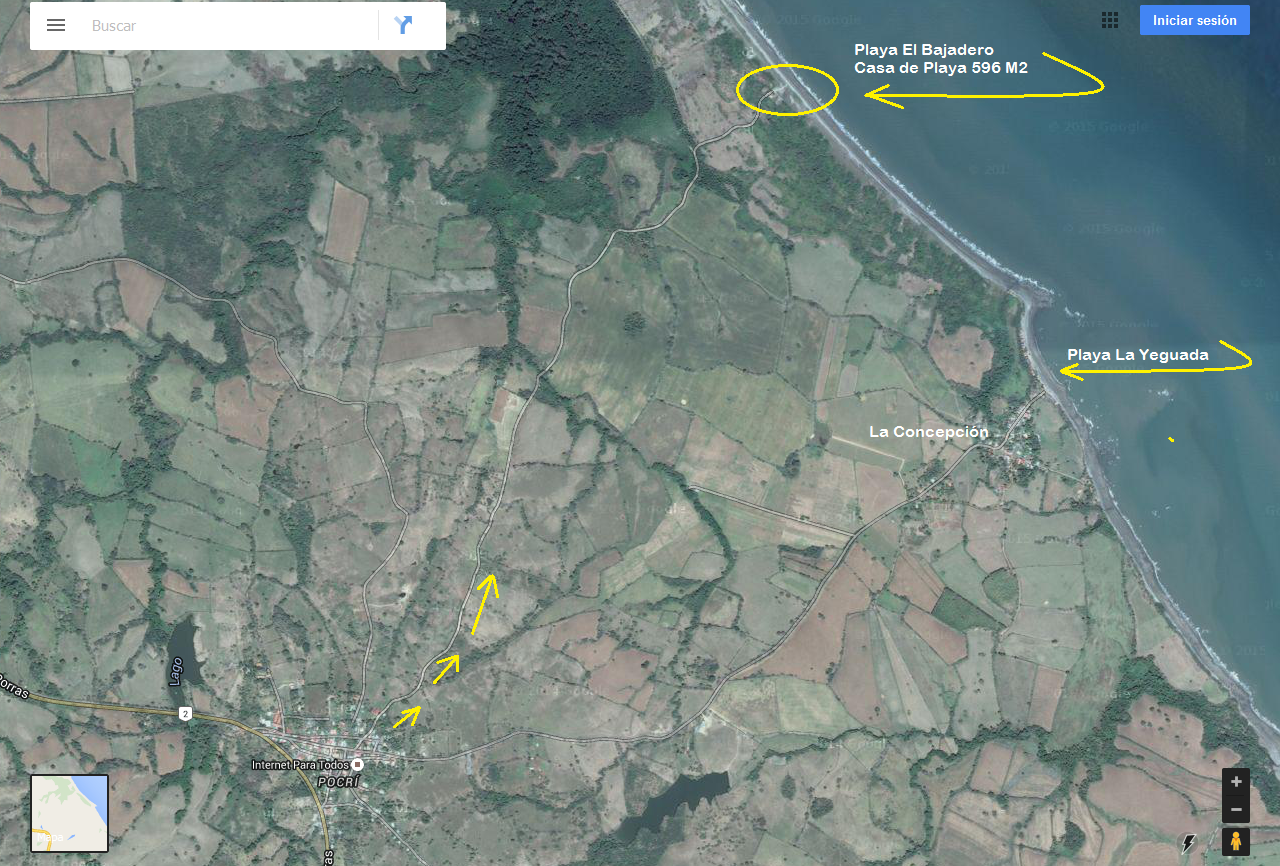Open the hamburger main menu
Screen dimensions: 1280x866
[x=56, y=25]
